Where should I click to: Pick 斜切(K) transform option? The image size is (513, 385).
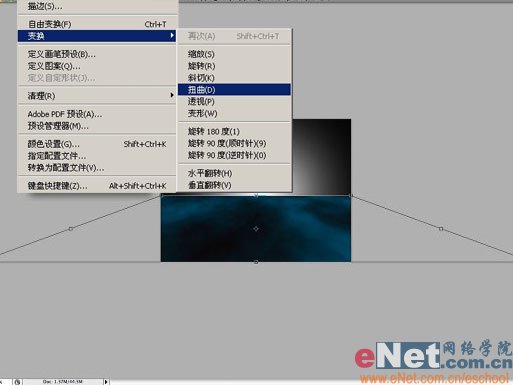click(234, 78)
